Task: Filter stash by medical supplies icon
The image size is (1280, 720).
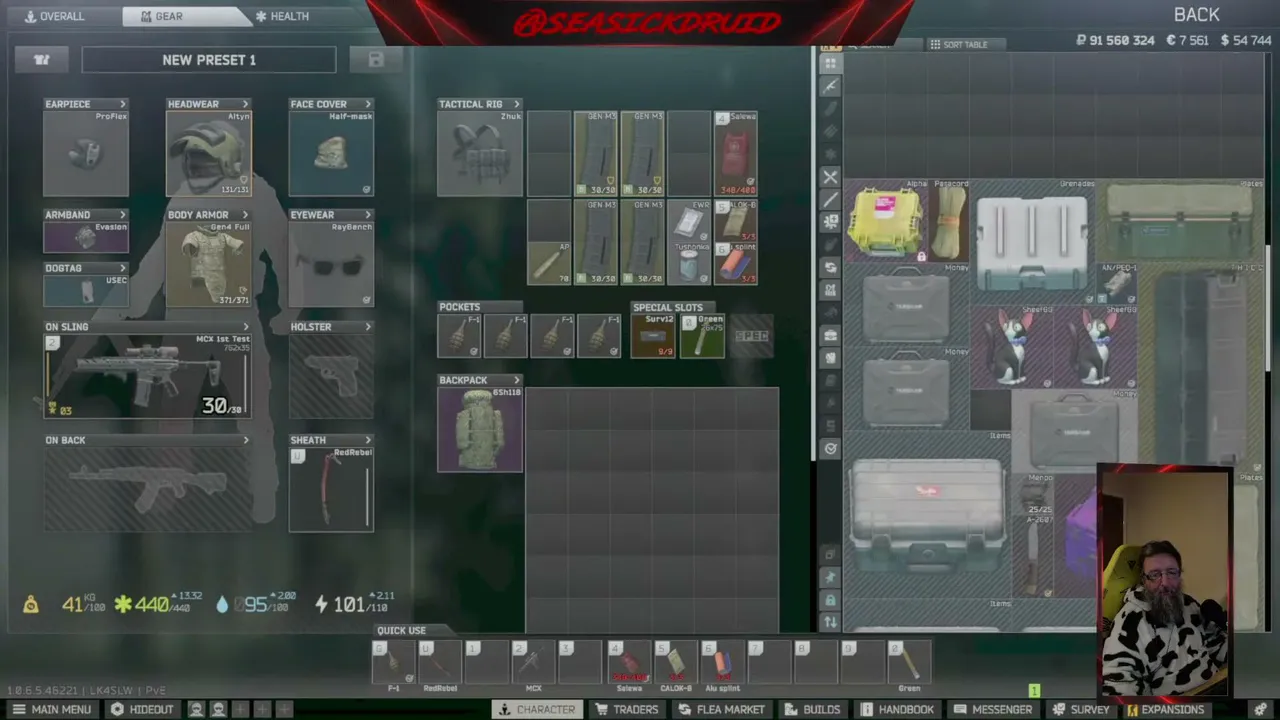Action: 830,222
